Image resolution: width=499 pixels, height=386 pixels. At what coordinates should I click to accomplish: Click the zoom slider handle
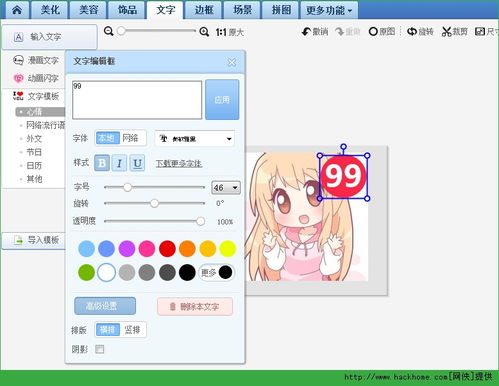tap(121, 31)
